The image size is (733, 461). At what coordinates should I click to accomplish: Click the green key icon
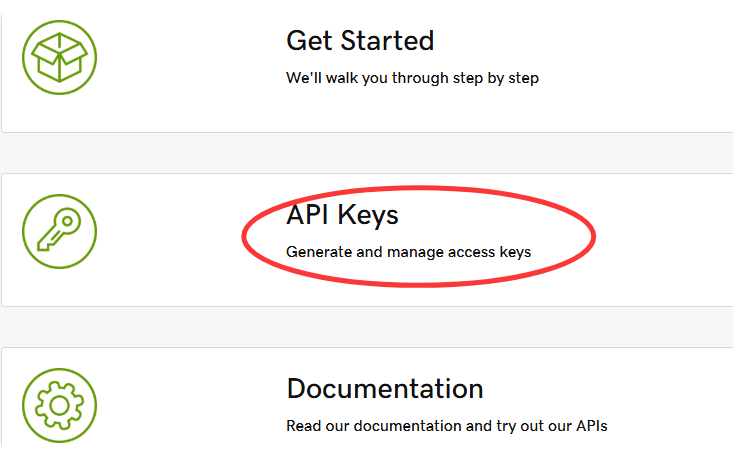[59, 232]
